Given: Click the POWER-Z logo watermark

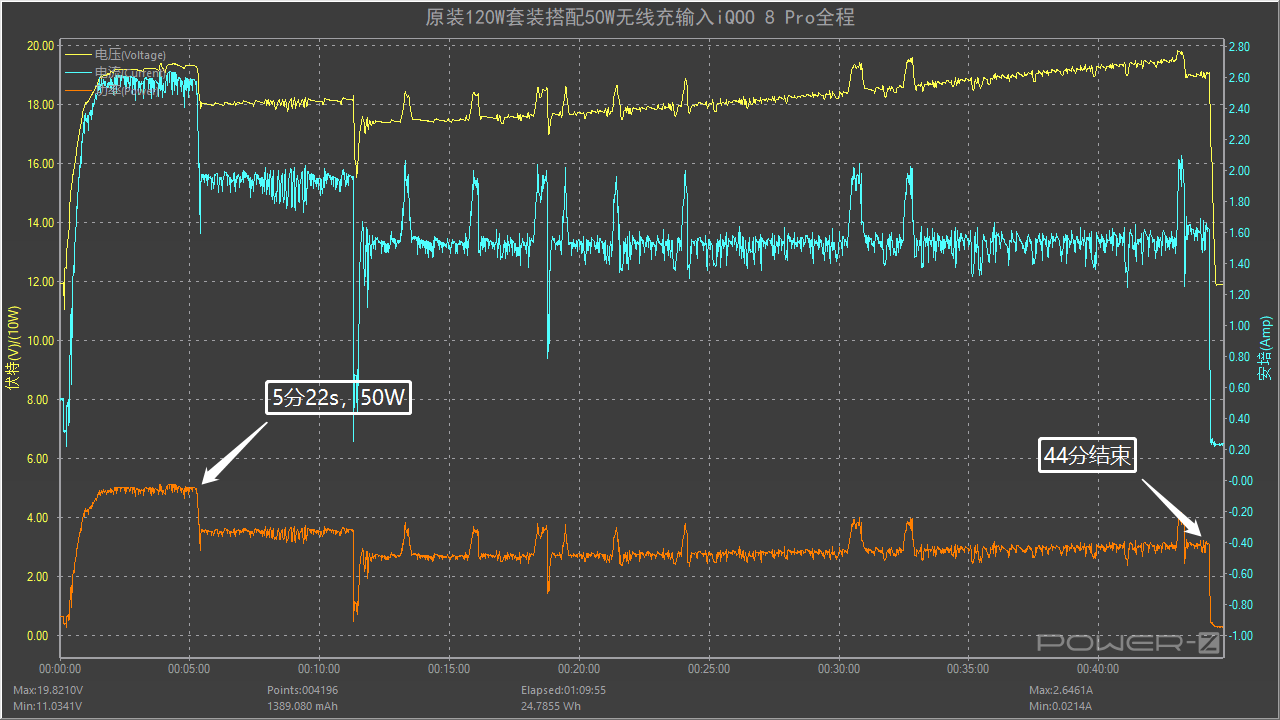Looking at the screenshot, I should click(x=1129, y=643).
